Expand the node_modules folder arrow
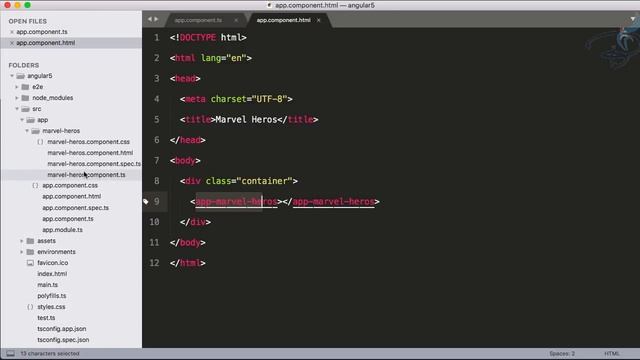 point(17,98)
